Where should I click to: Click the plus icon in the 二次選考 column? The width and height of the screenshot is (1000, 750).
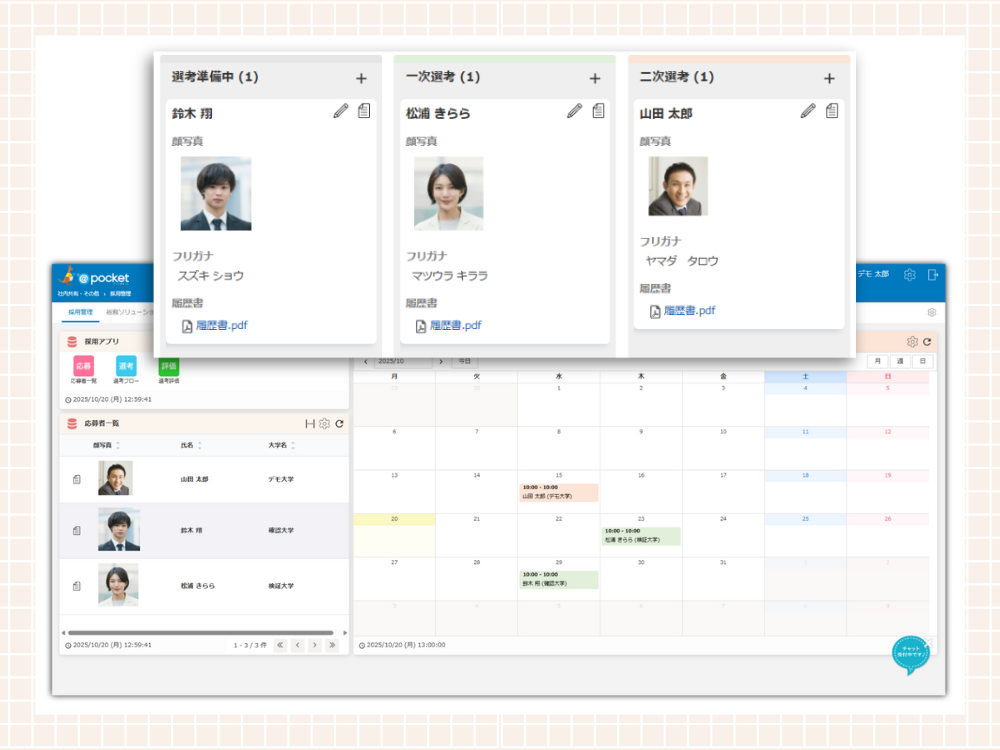point(829,78)
